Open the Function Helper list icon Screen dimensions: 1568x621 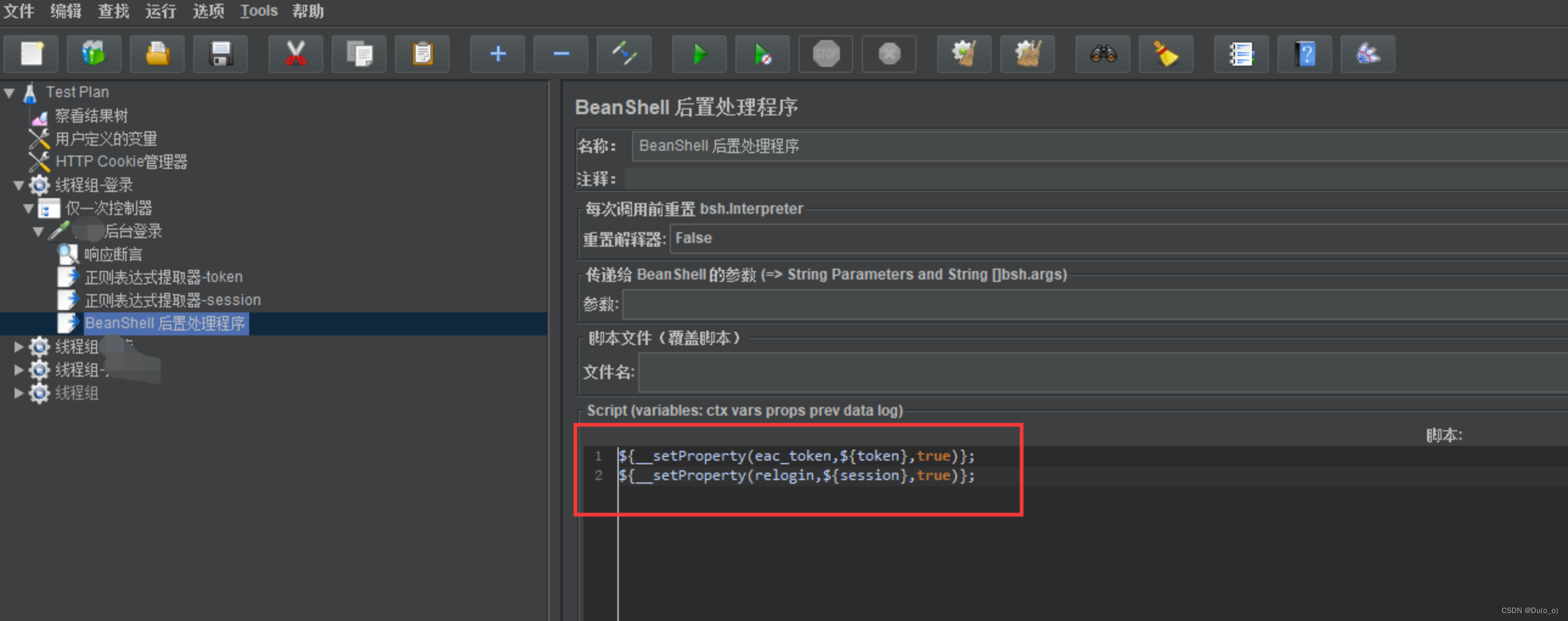coord(1242,54)
